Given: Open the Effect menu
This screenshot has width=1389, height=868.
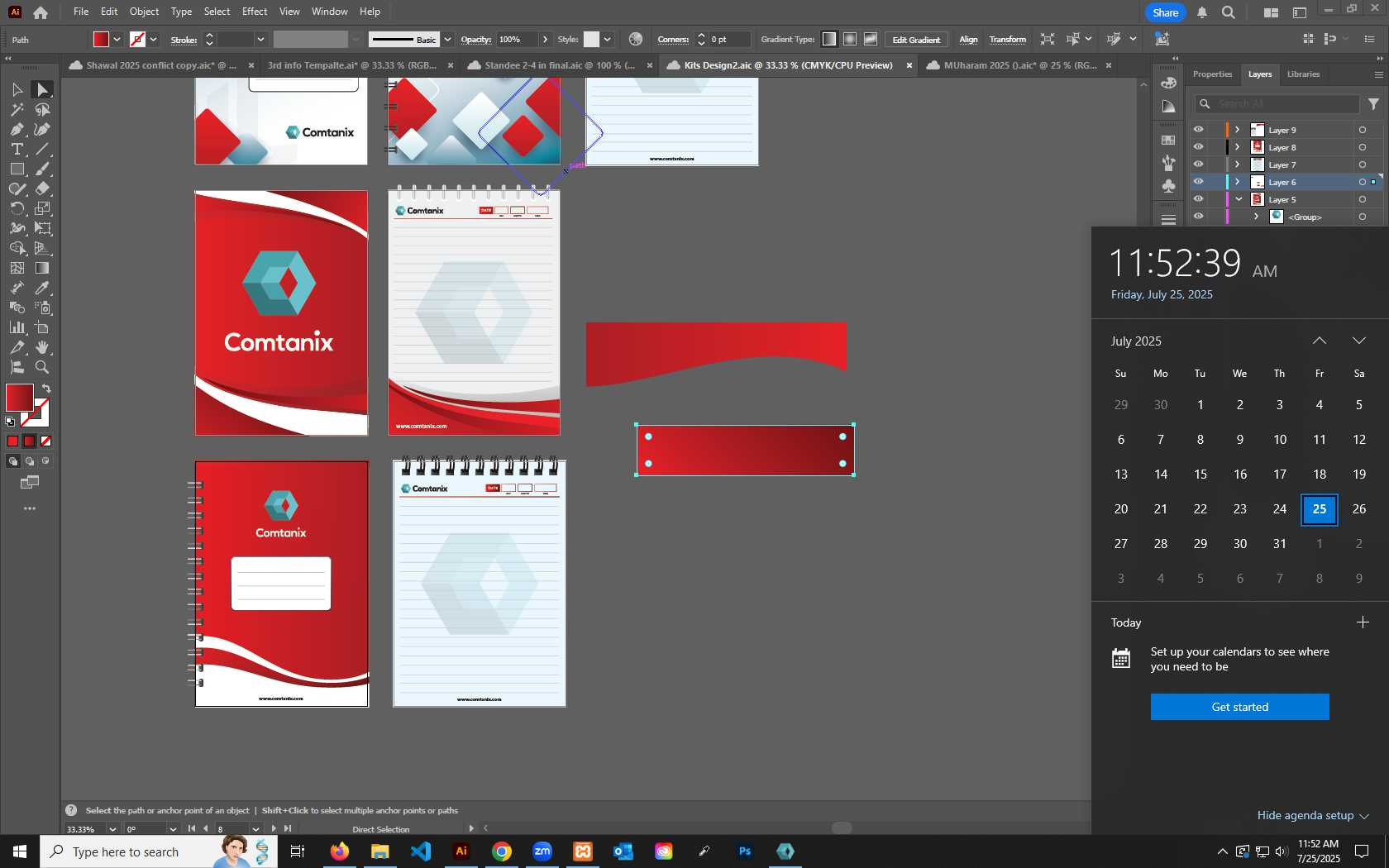Looking at the screenshot, I should click(x=255, y=12).
